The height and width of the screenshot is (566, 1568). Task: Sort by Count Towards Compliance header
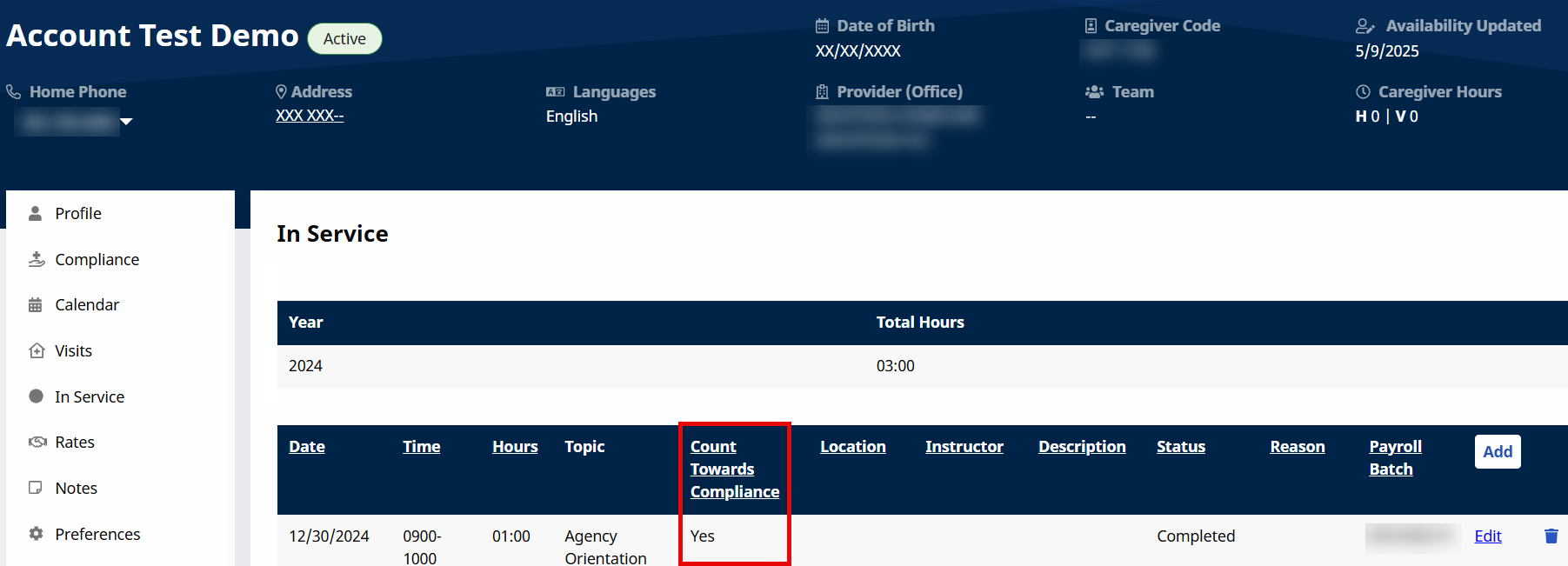point(733,469)
